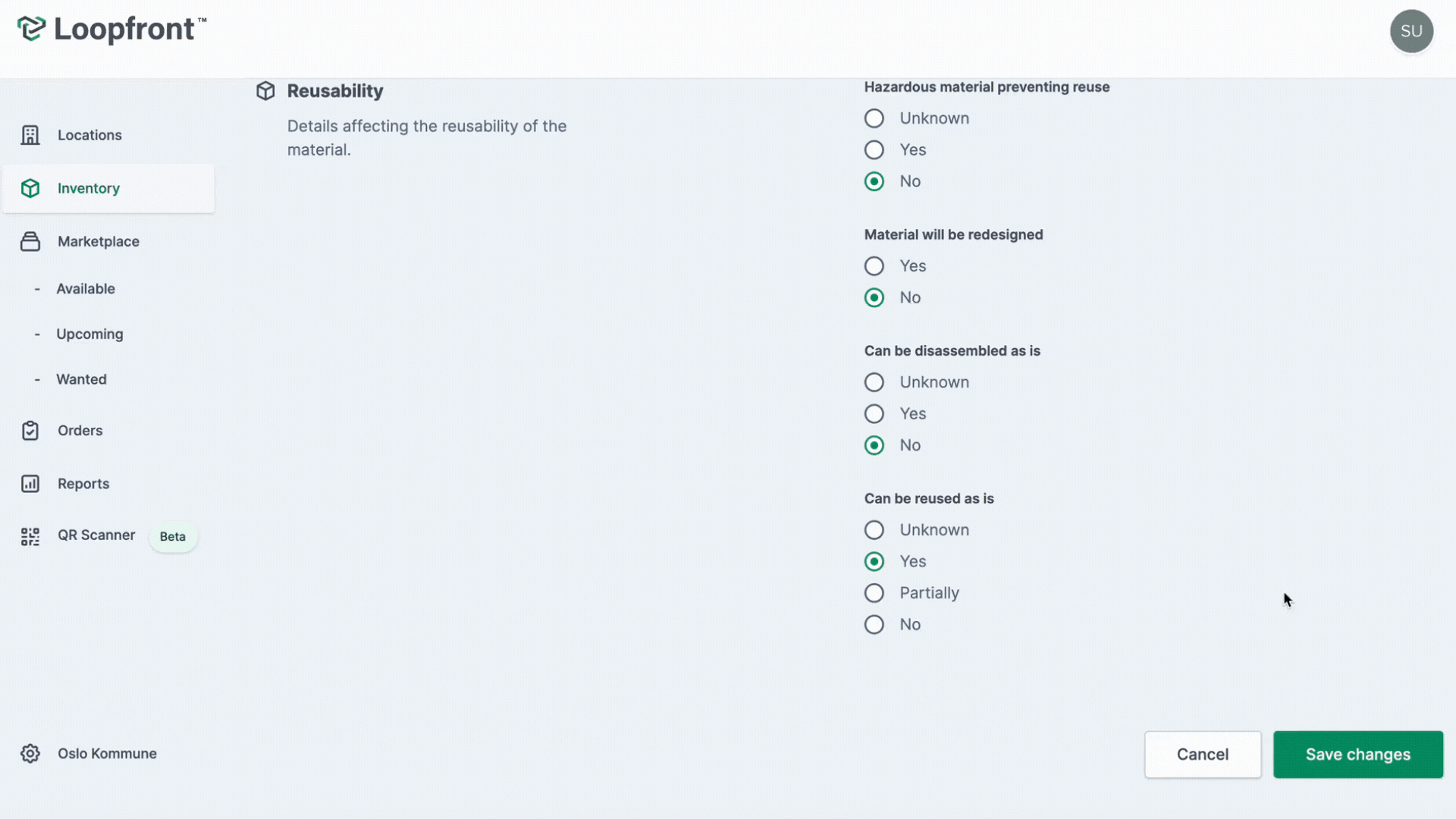The height and width of the screenshot is (819, 1456).
Task: Expand the Upcoming marketplace section
Action: point(89,333)
